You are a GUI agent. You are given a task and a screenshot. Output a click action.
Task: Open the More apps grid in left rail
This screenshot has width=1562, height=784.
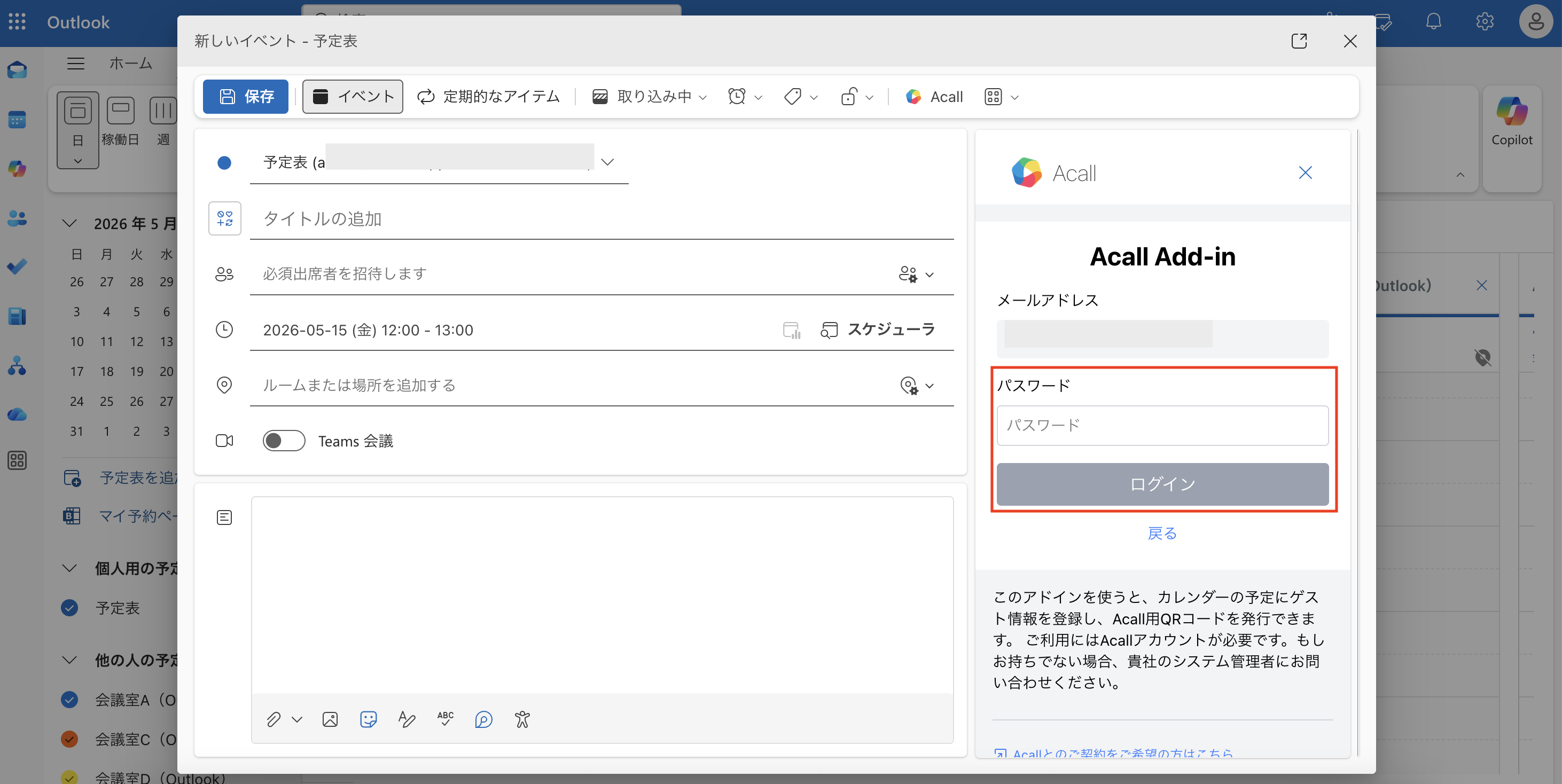tap(17, 461)
